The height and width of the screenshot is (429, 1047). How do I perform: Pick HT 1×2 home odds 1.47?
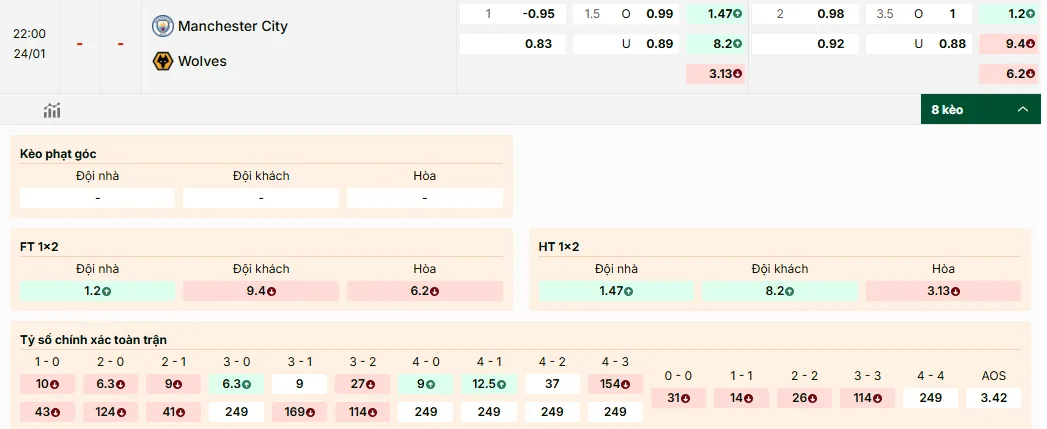coord(616,291)
